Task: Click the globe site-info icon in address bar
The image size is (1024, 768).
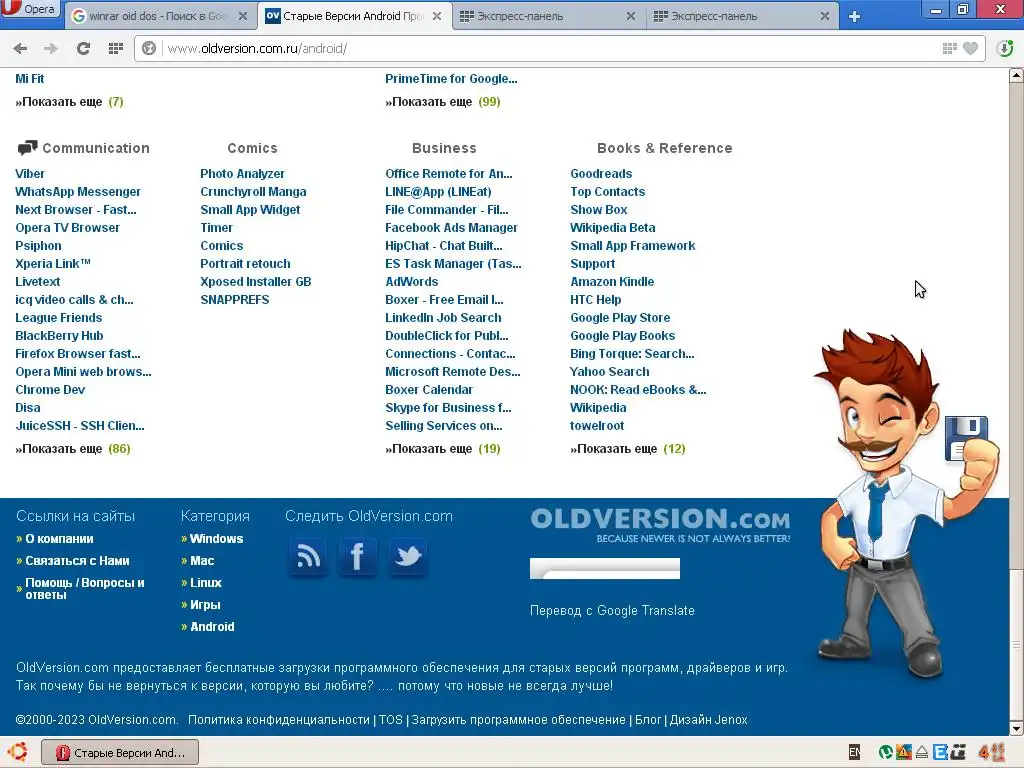Action: 149,48
